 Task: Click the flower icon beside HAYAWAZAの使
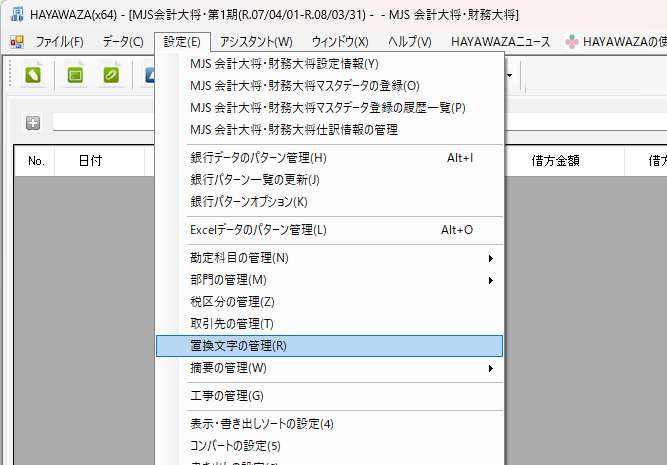pyautogui.click(x=571, y=42)
